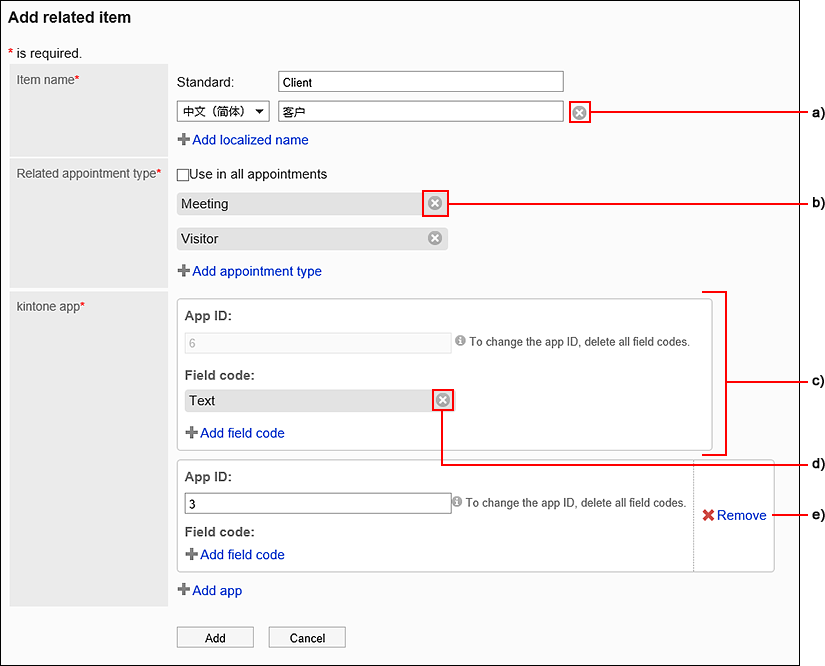Delete the Meeting appointment type

tap(435, 203)
